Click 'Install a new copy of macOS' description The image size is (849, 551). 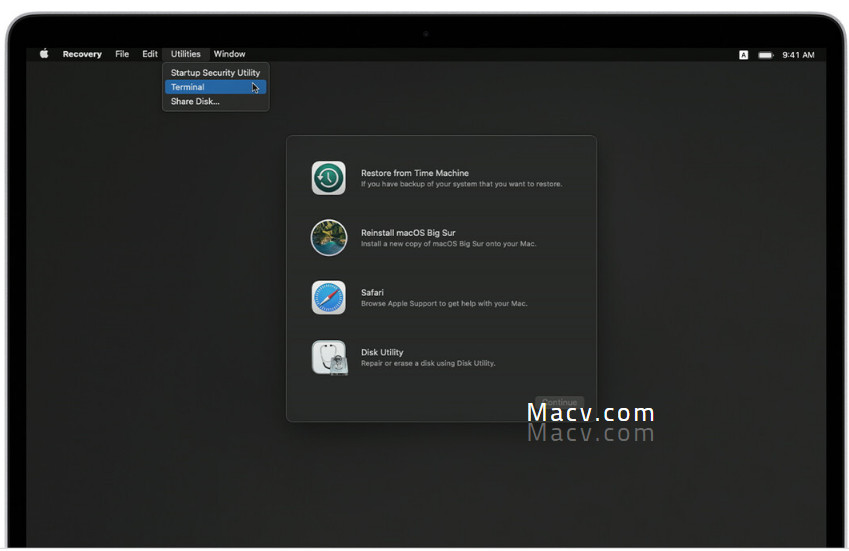click(x=449, y=244)
